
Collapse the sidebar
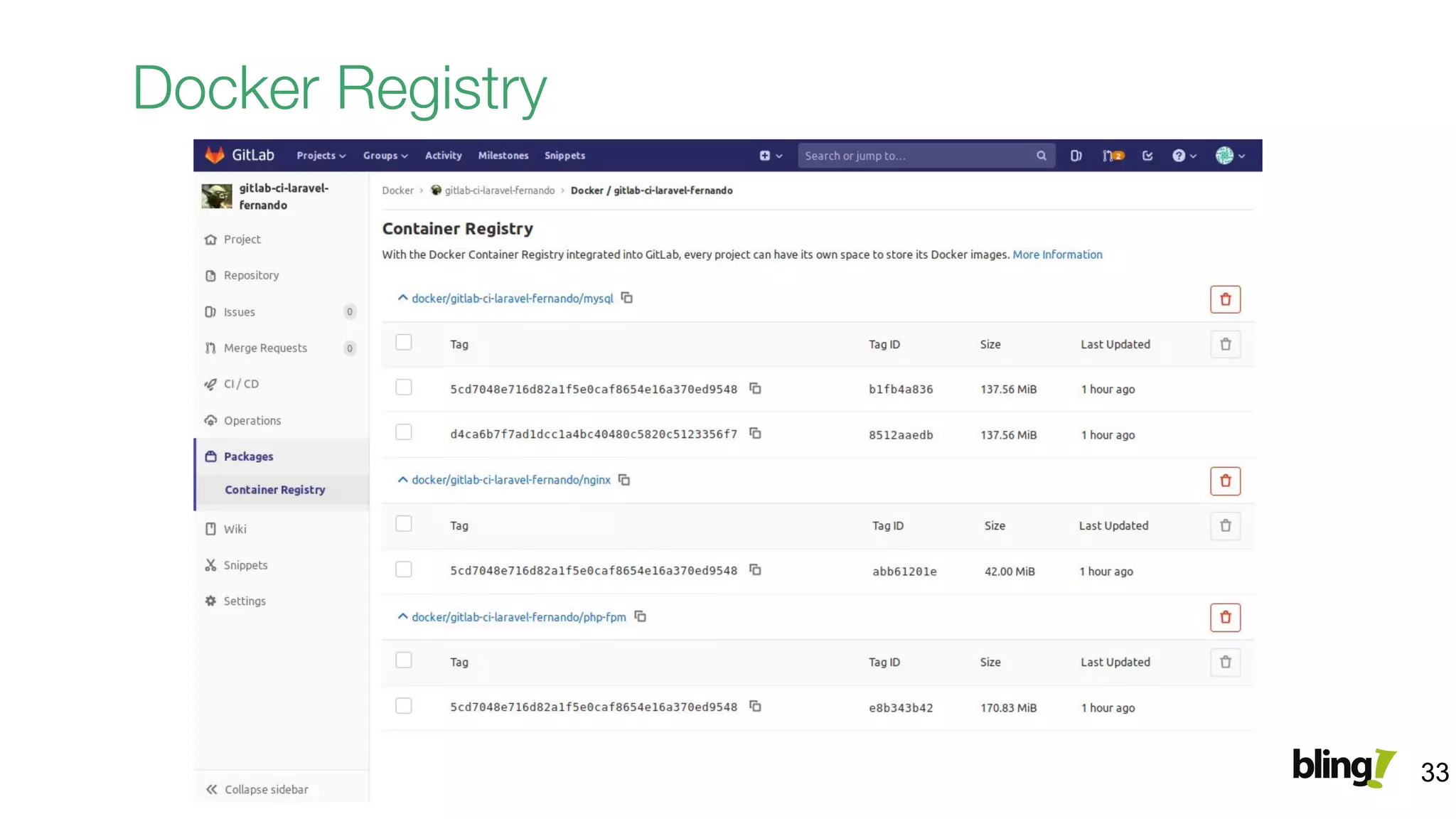point(257,789)
